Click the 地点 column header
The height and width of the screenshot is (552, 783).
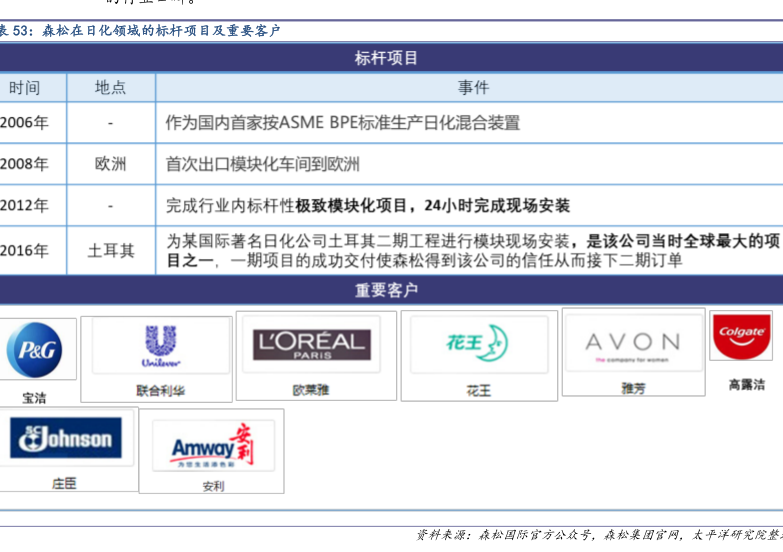110,88
